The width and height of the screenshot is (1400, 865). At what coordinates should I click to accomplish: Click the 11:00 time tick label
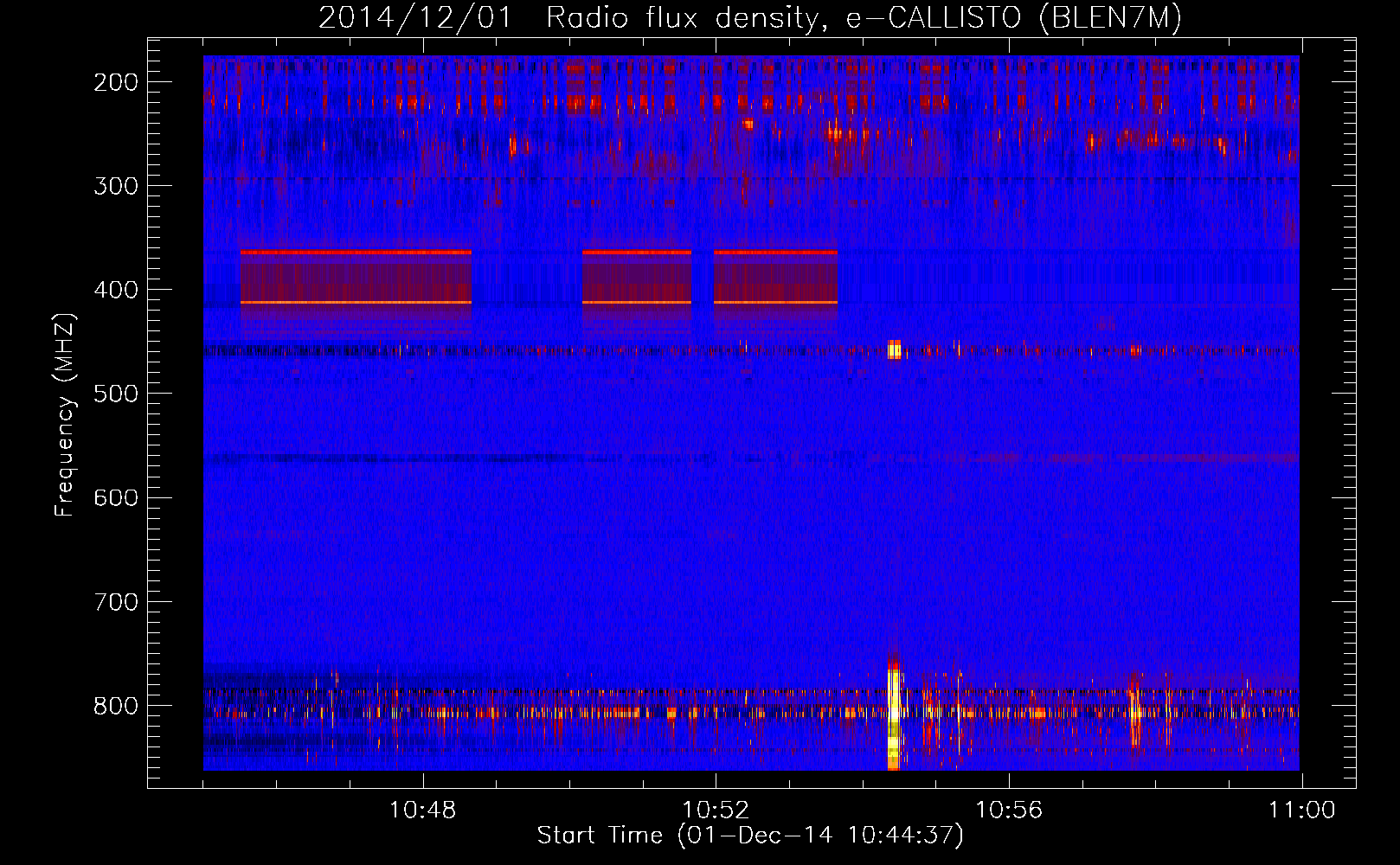coord(1301,811)
